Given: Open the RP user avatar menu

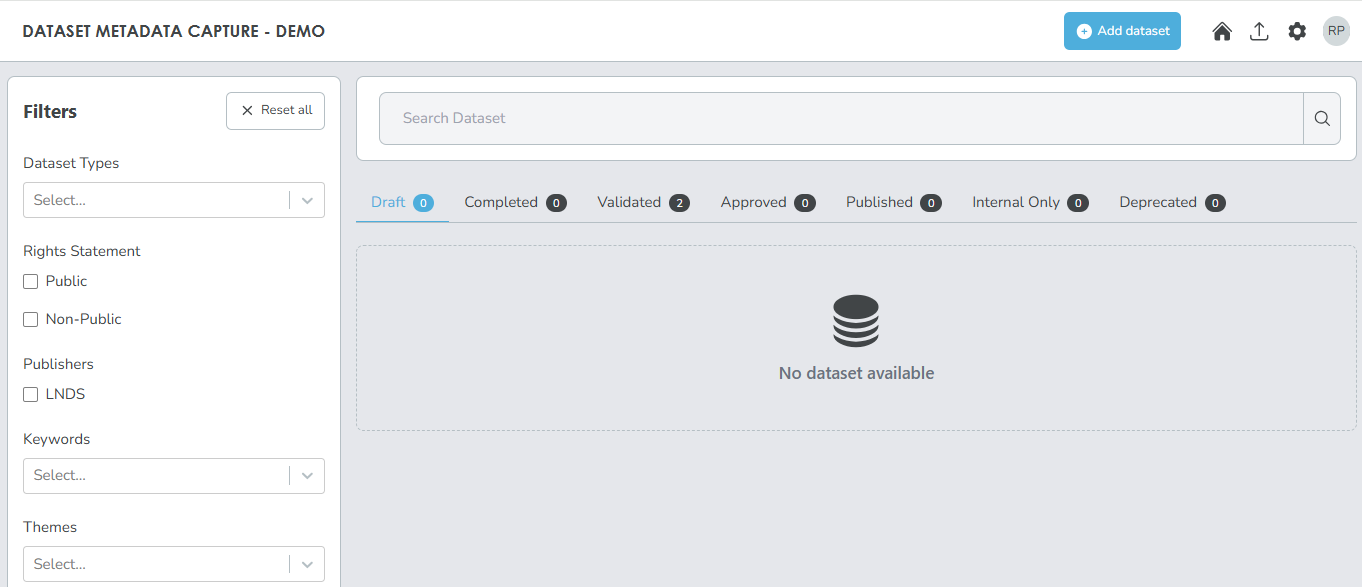Looking at the screenshot, I should [1336, 31].
